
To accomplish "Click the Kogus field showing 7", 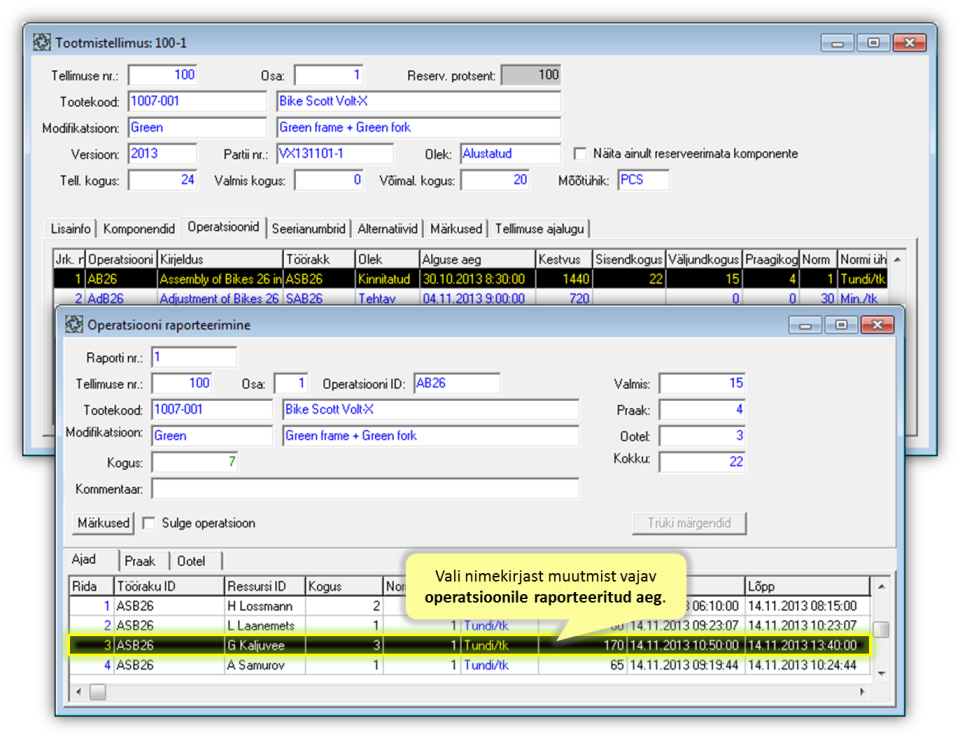I will (194, 462).
